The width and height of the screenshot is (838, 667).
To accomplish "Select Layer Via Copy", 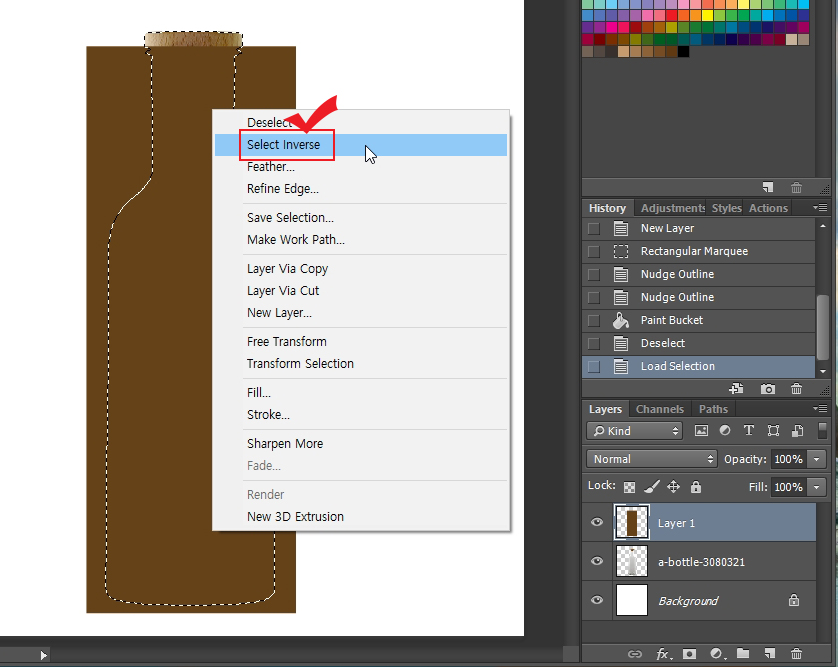I will 361,269.
